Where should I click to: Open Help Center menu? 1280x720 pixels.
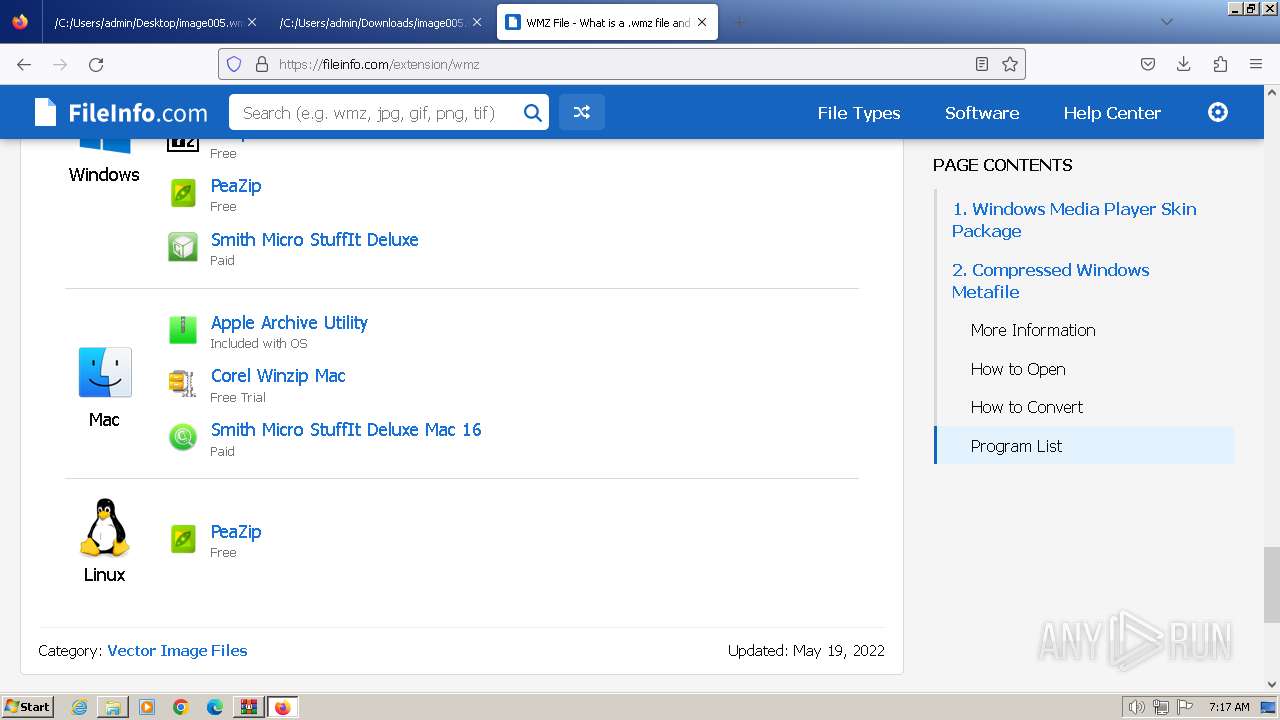[1112, 113]
